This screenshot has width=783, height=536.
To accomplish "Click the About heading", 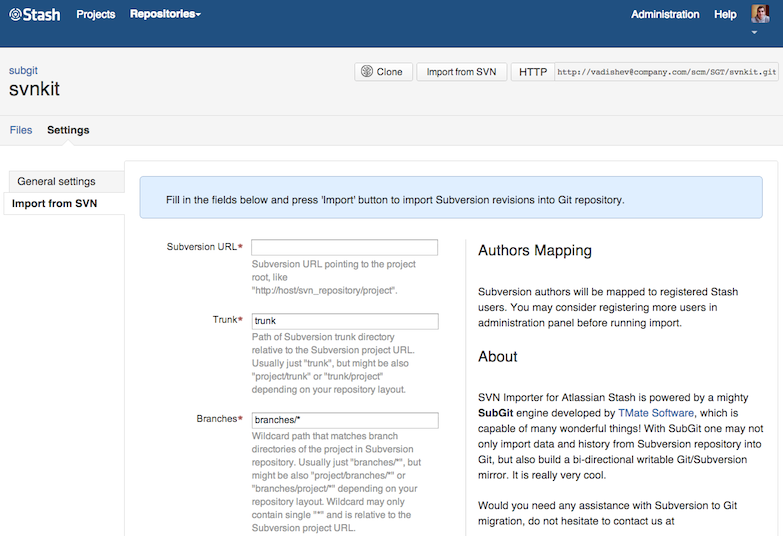I will (x=498, y=357).
